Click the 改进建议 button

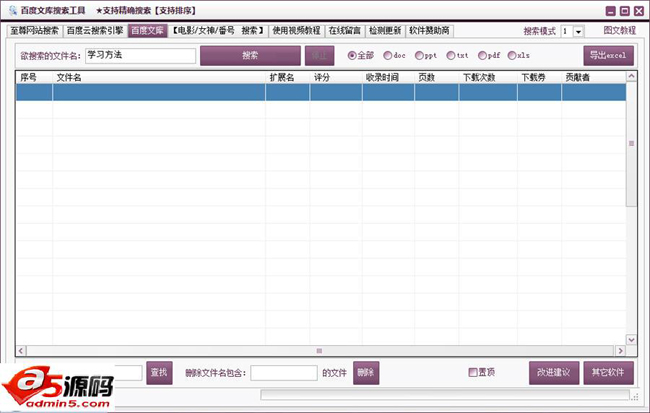[554, 373]
